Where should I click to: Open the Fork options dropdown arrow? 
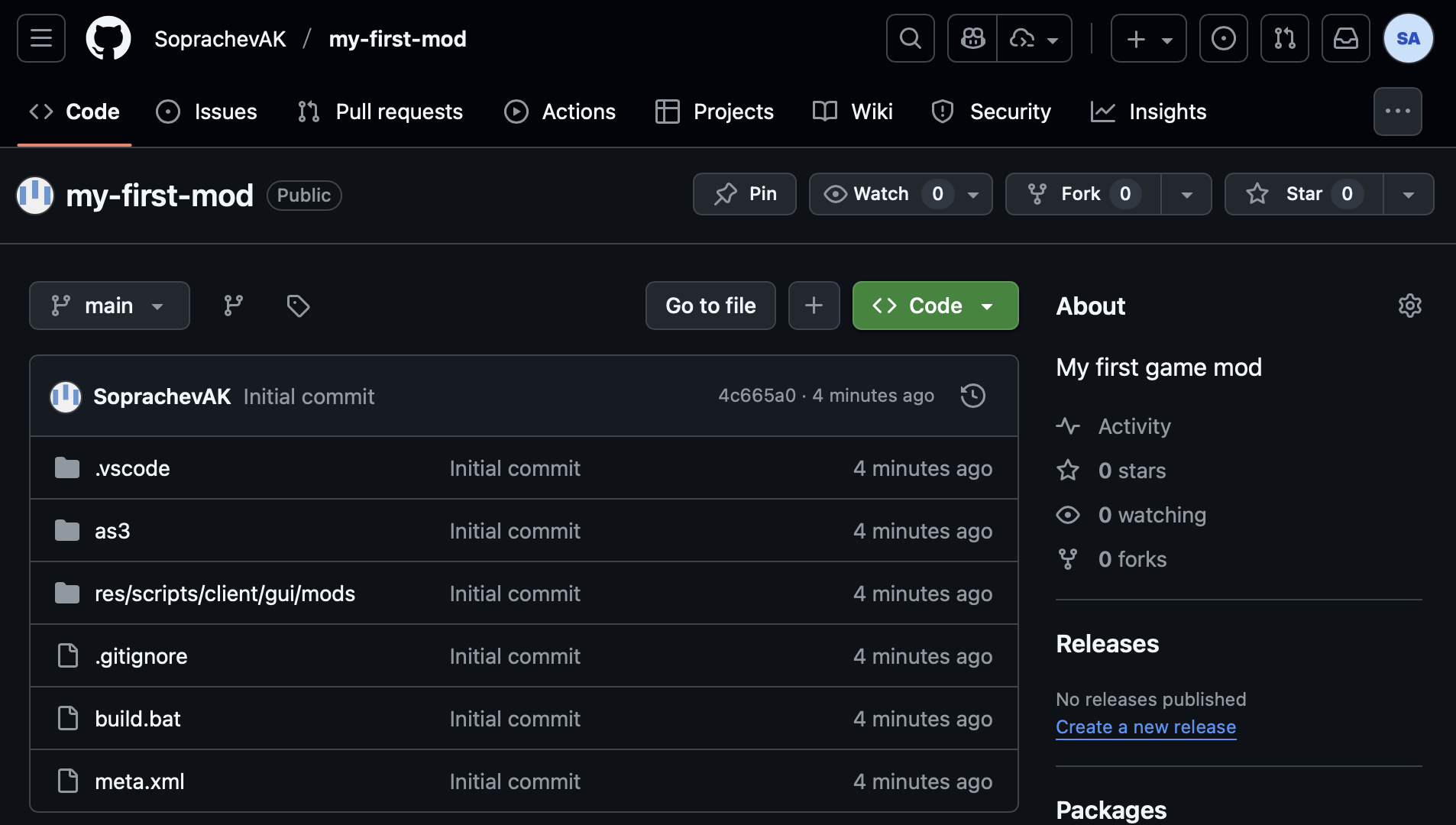coord(1186,194)
